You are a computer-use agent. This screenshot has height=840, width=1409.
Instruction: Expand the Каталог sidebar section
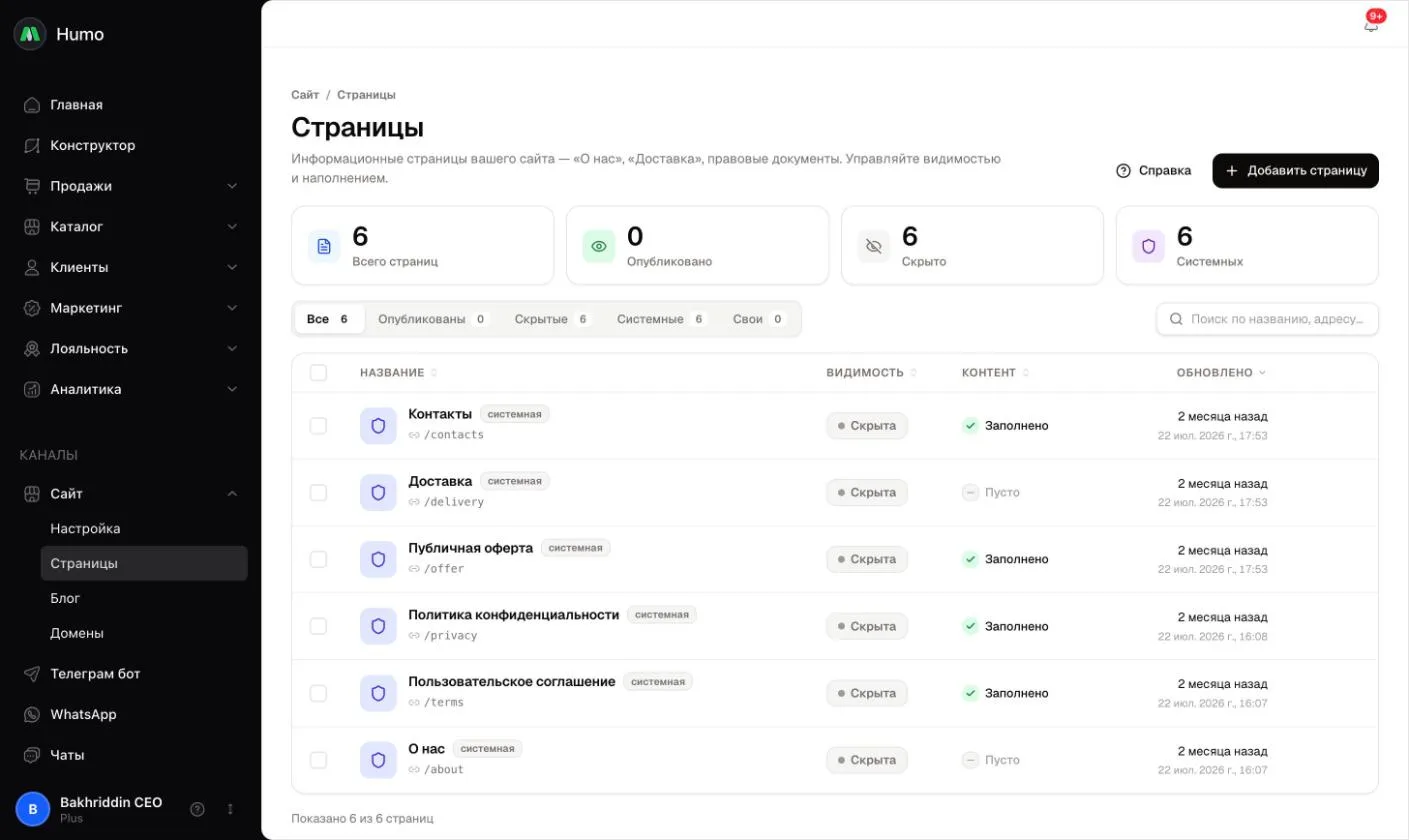(x=133, y=227)
